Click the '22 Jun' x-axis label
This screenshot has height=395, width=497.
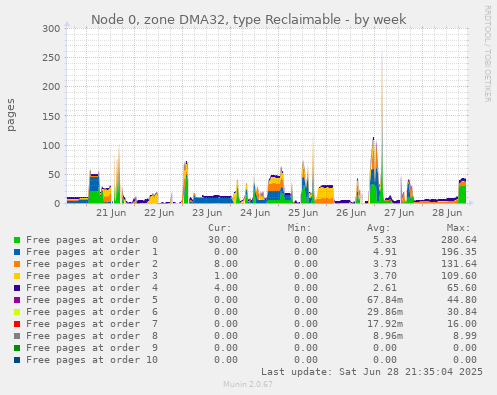[159, 213]
